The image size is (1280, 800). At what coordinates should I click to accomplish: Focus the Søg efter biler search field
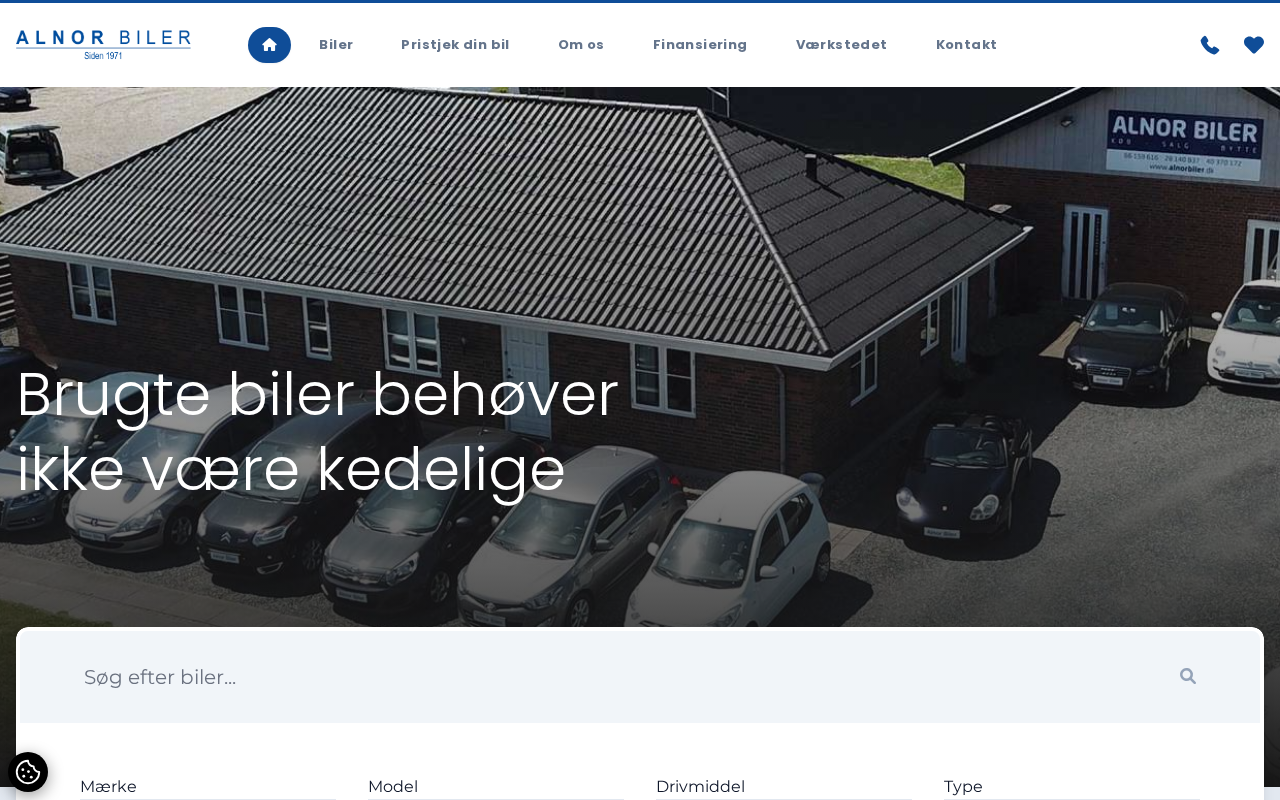pyautogui.click(x=620, y=677)
